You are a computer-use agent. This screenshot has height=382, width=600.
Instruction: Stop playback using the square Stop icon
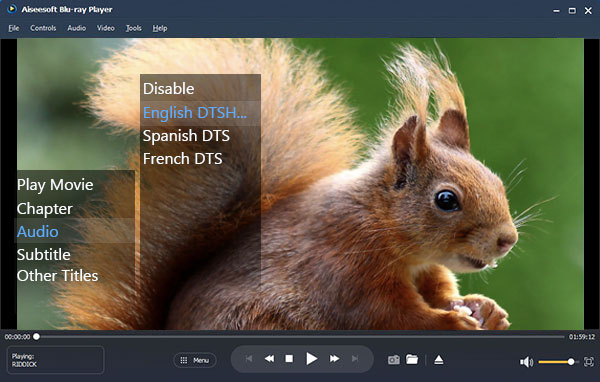coord(289,359)
